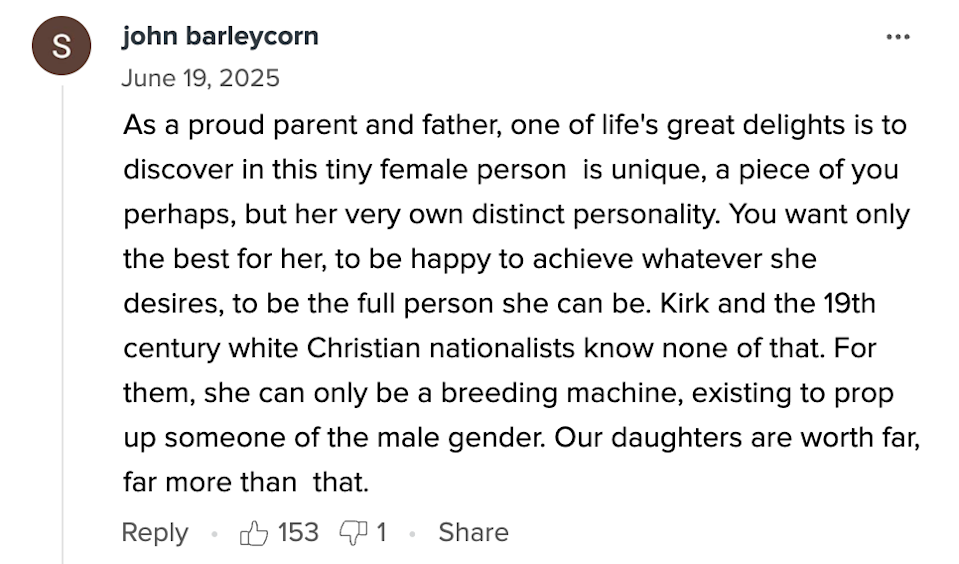
Task: Collapse thread using vertical line below avatar
Action: (62, 324)
